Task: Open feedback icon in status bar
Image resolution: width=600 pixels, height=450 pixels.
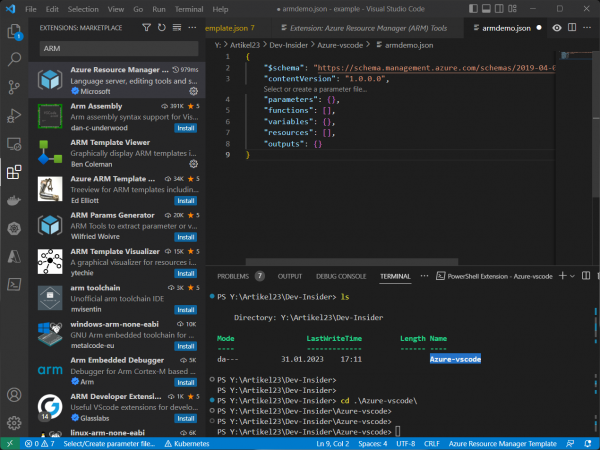Action: click(x=570, y=444)
